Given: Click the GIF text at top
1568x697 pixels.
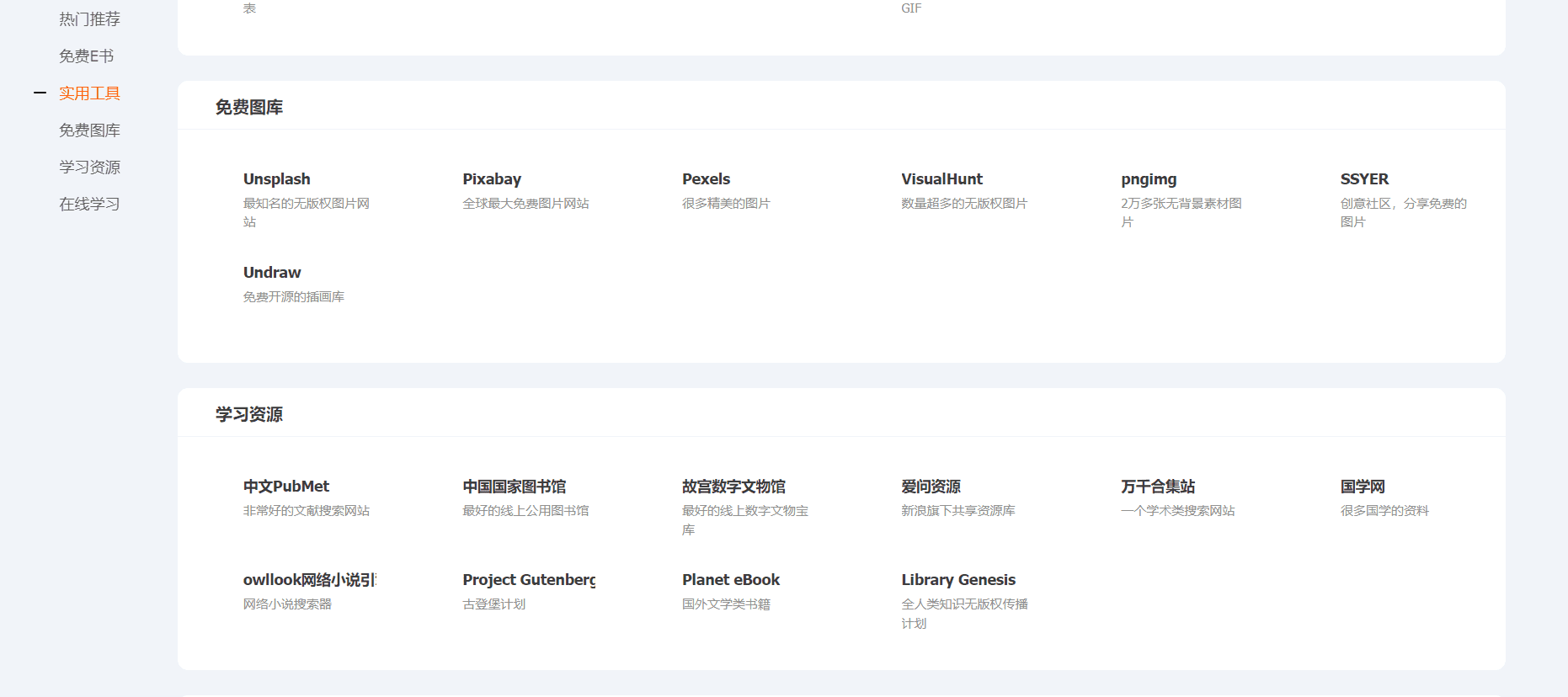Looking at the screenshot, I should pos(911,8).
